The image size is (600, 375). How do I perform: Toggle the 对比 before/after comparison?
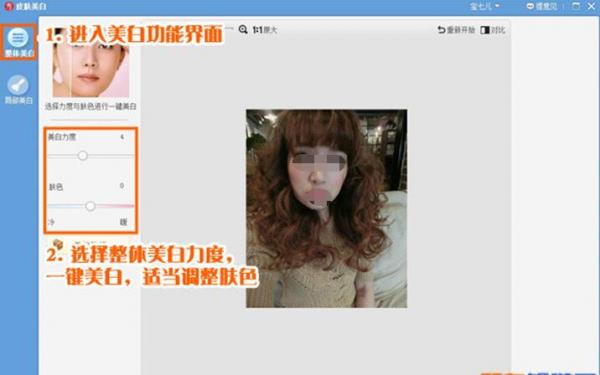493,30
